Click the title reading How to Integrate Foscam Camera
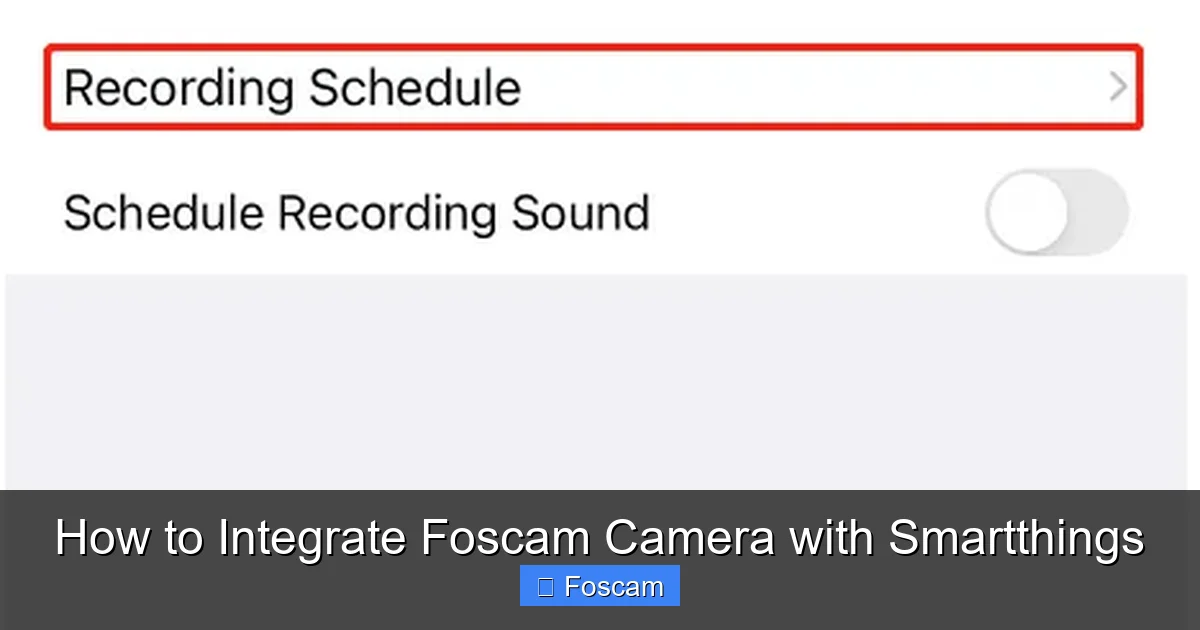 click(x=600, y=537)
